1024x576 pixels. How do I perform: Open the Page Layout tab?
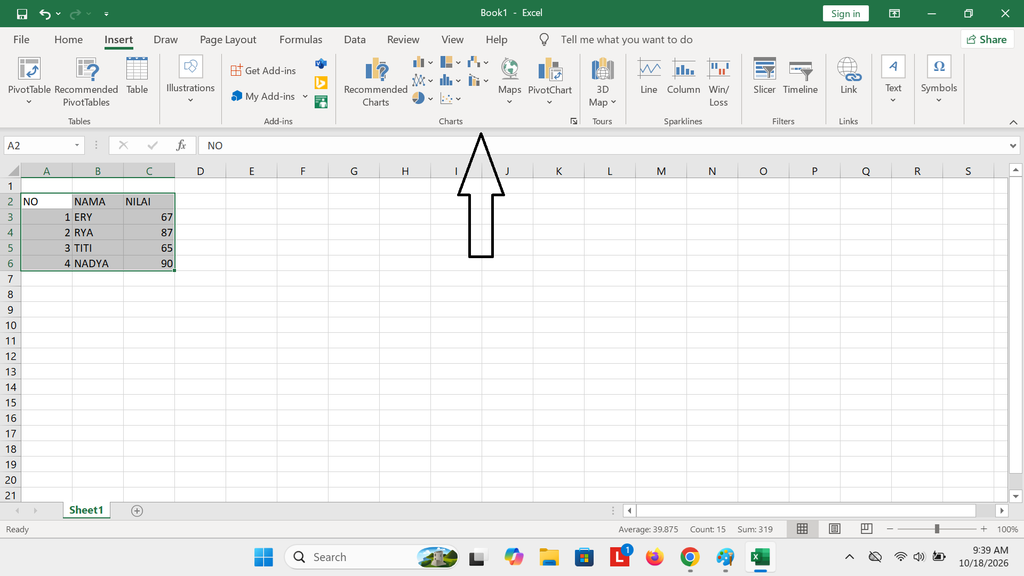[228, 39]
